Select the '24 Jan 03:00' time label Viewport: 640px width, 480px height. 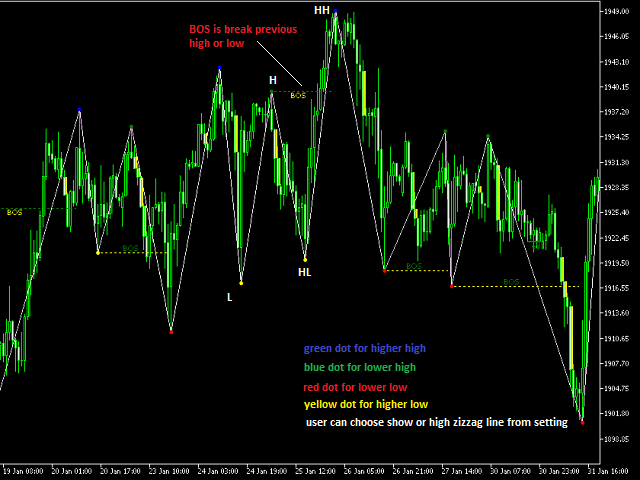218,471
